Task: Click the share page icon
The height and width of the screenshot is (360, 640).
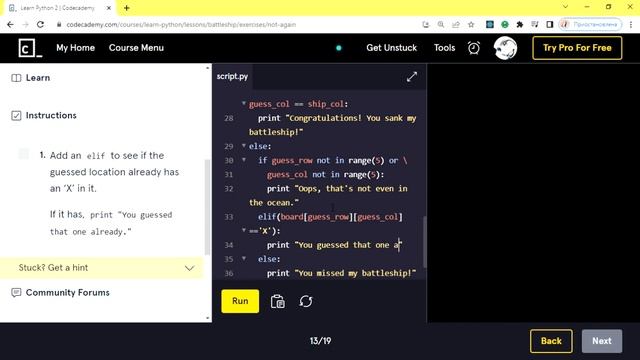Action: 456,24
